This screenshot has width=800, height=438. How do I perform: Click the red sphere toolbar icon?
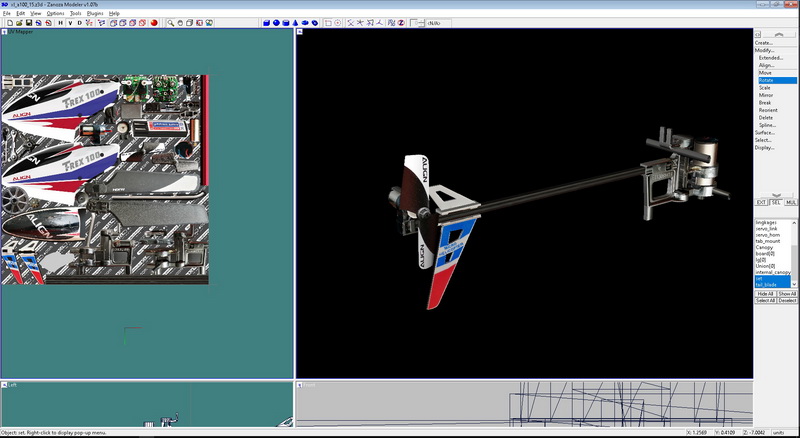click(x=154, y=21)
